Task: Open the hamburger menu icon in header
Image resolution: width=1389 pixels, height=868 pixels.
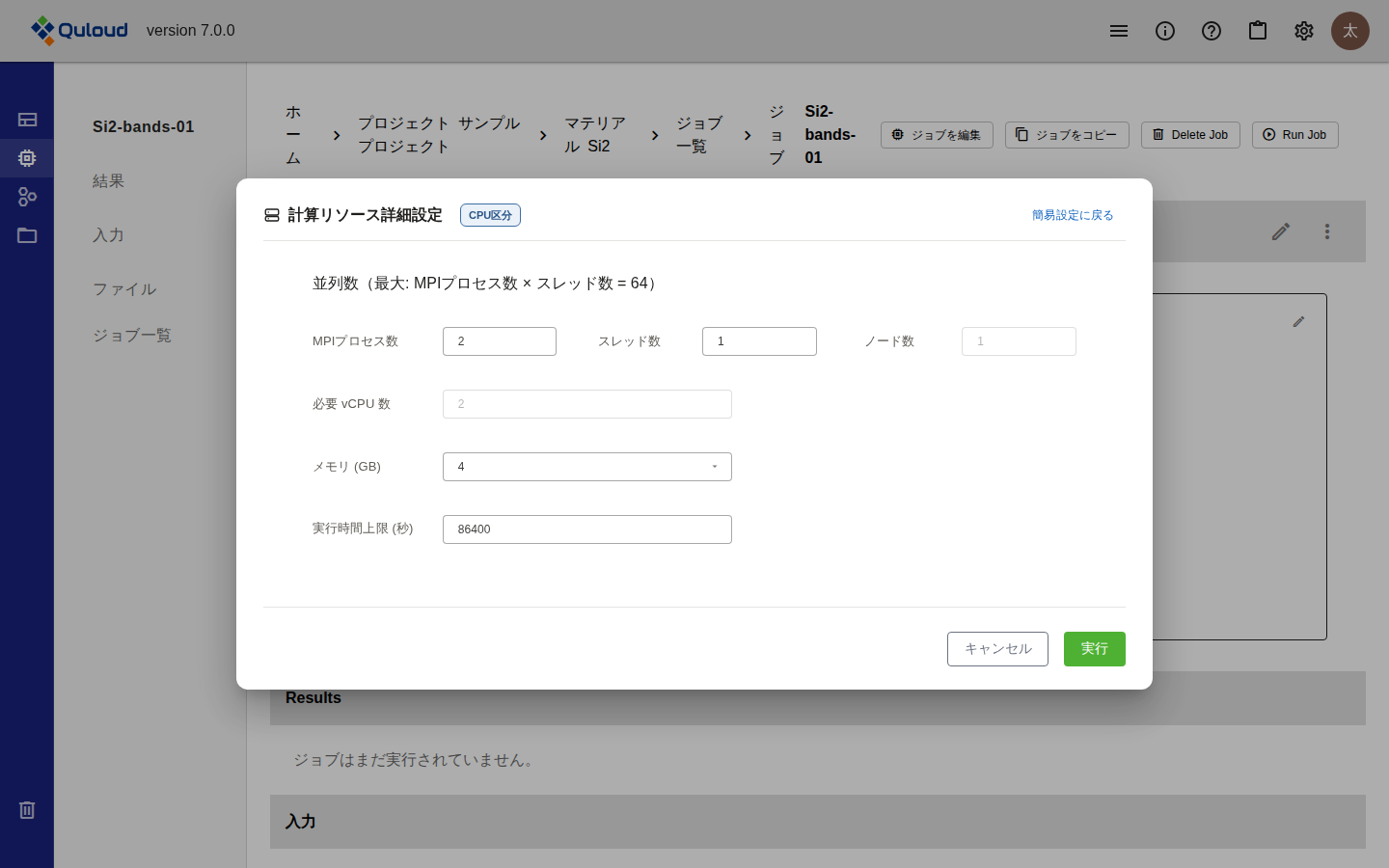Action: point(1119,31)
